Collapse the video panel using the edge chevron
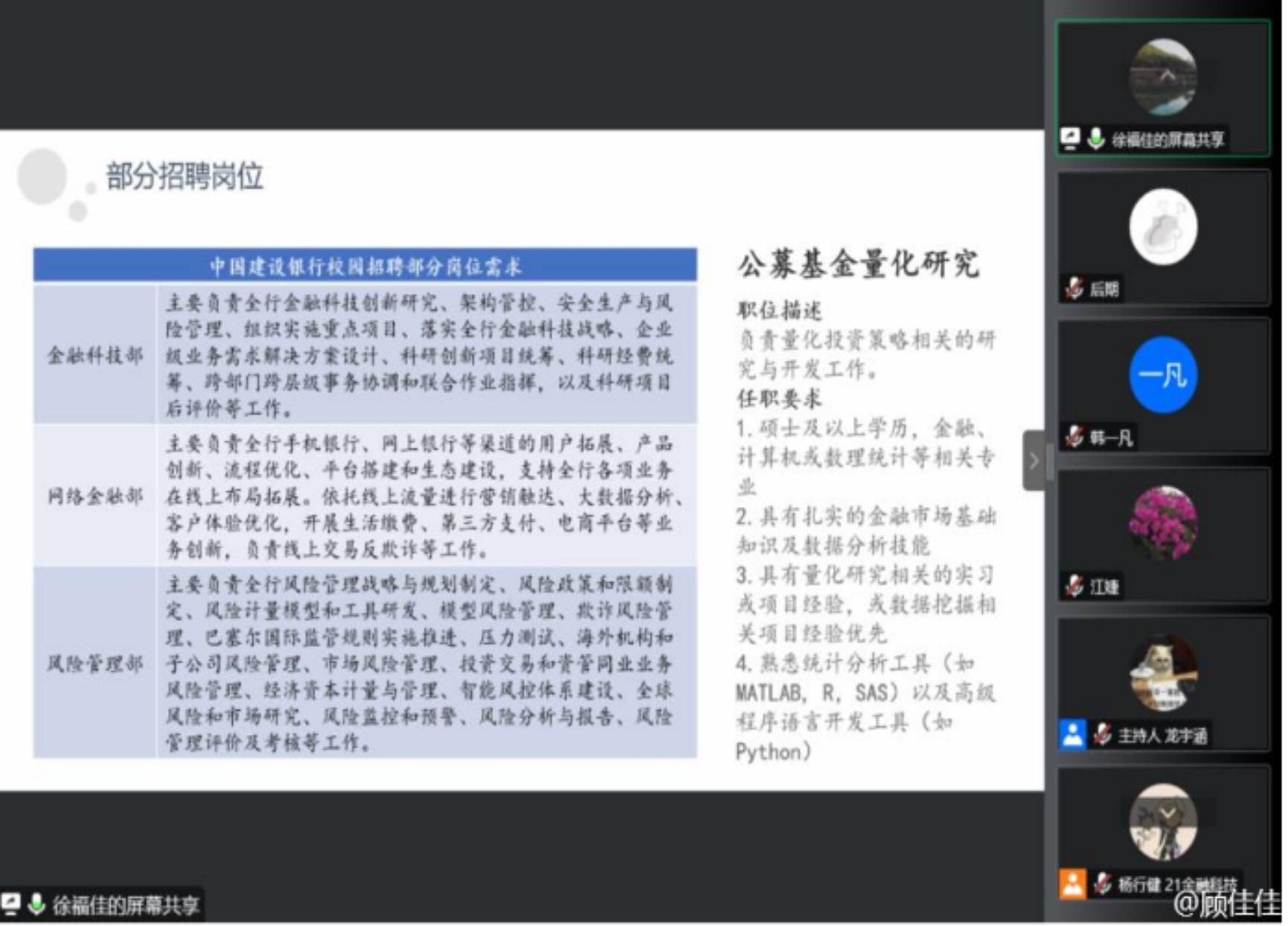The height and width of the screenshot is (926, 1288). click(x=1034, y=462)
